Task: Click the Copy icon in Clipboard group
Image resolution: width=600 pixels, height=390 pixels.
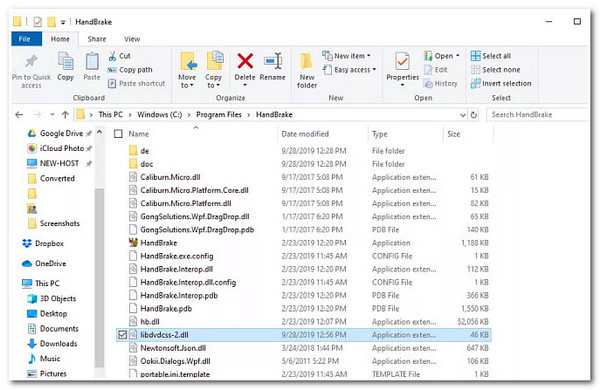Action: coord(65,61)
